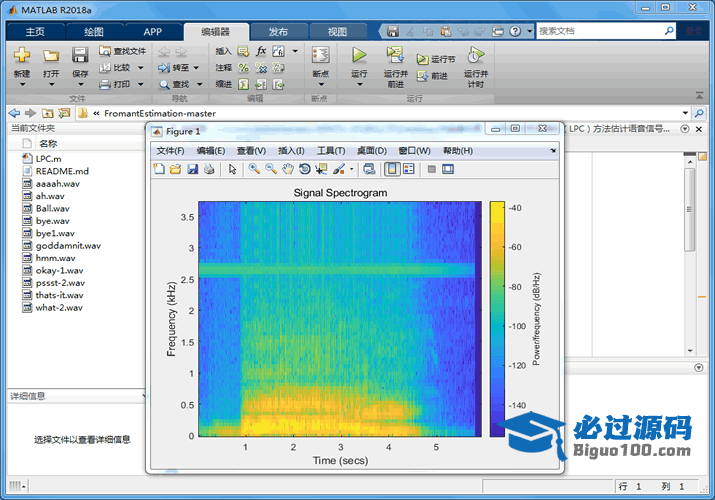This screenshot has height=500, width=715.
Task: Click the editor vertical scrollbar thumb
Action: pos(690,210)
